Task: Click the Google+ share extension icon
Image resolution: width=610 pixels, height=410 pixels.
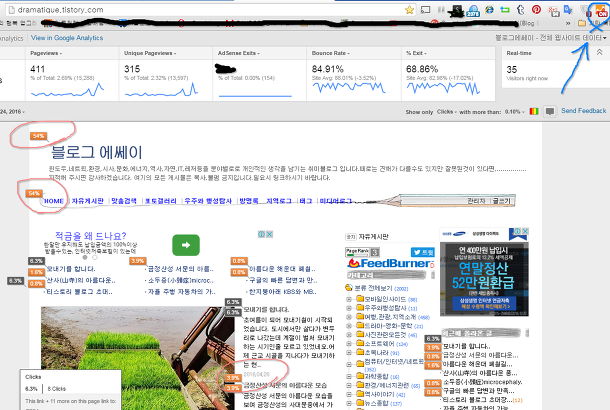Action: [x=553, y=11]
